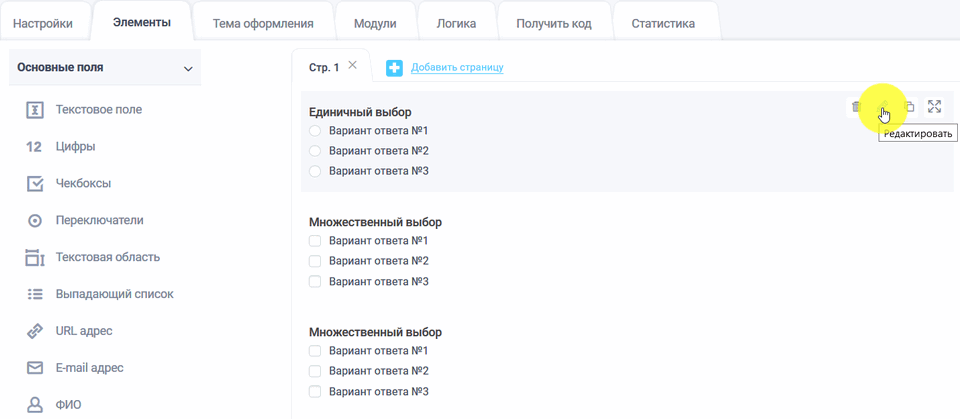Viewport: 960px width, 419px height.
Task: Add a Переключатели element label
Action: coord(100,221)
